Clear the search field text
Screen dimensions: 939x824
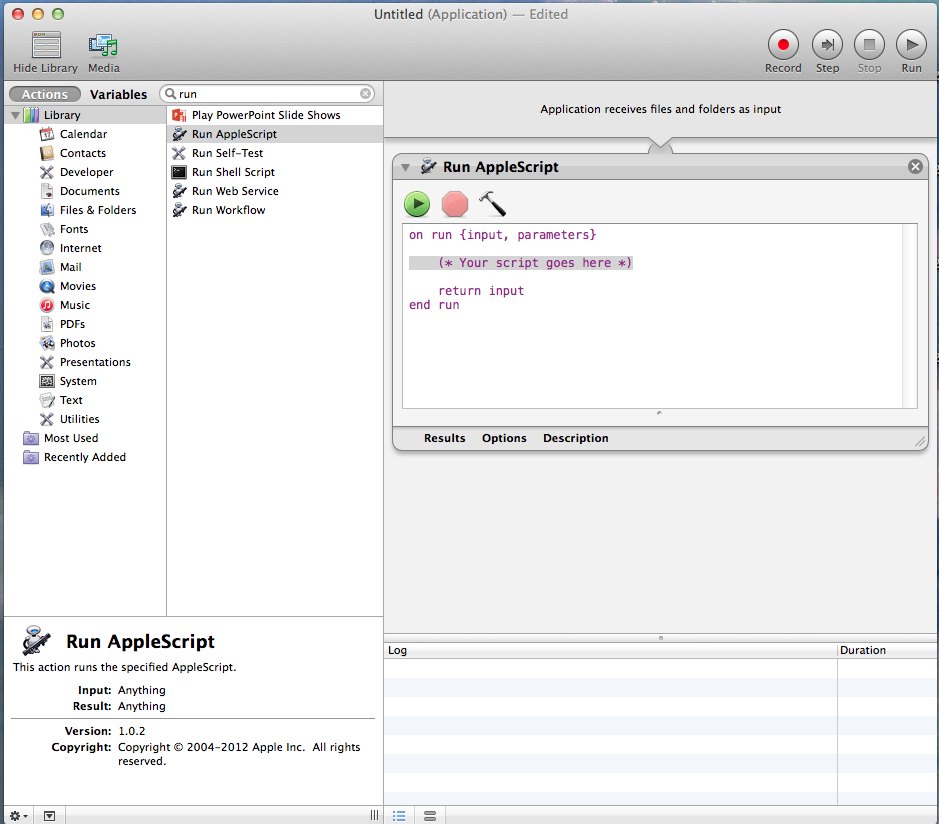[x=365, y=94]
